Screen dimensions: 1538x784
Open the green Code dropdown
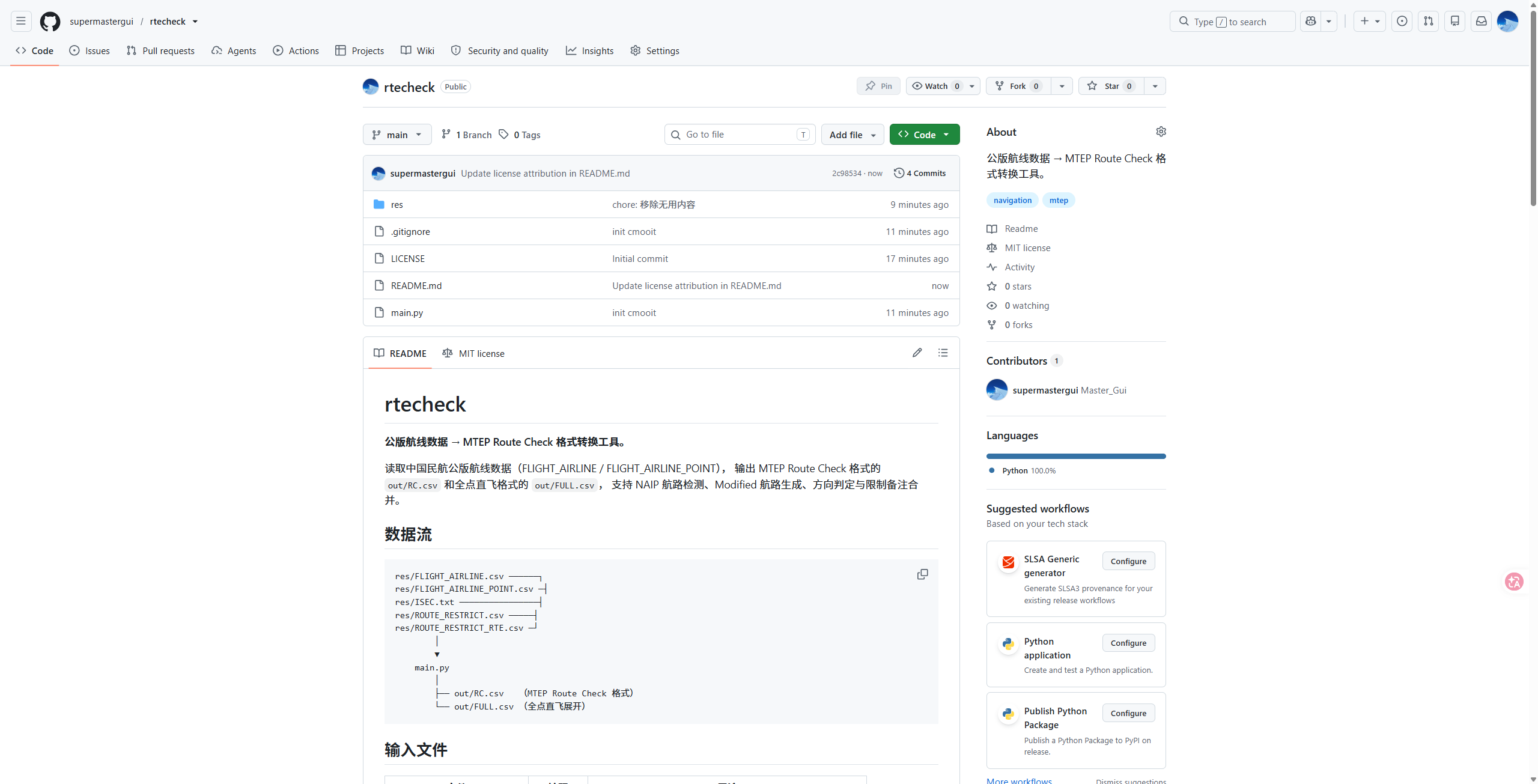[925, 135]
